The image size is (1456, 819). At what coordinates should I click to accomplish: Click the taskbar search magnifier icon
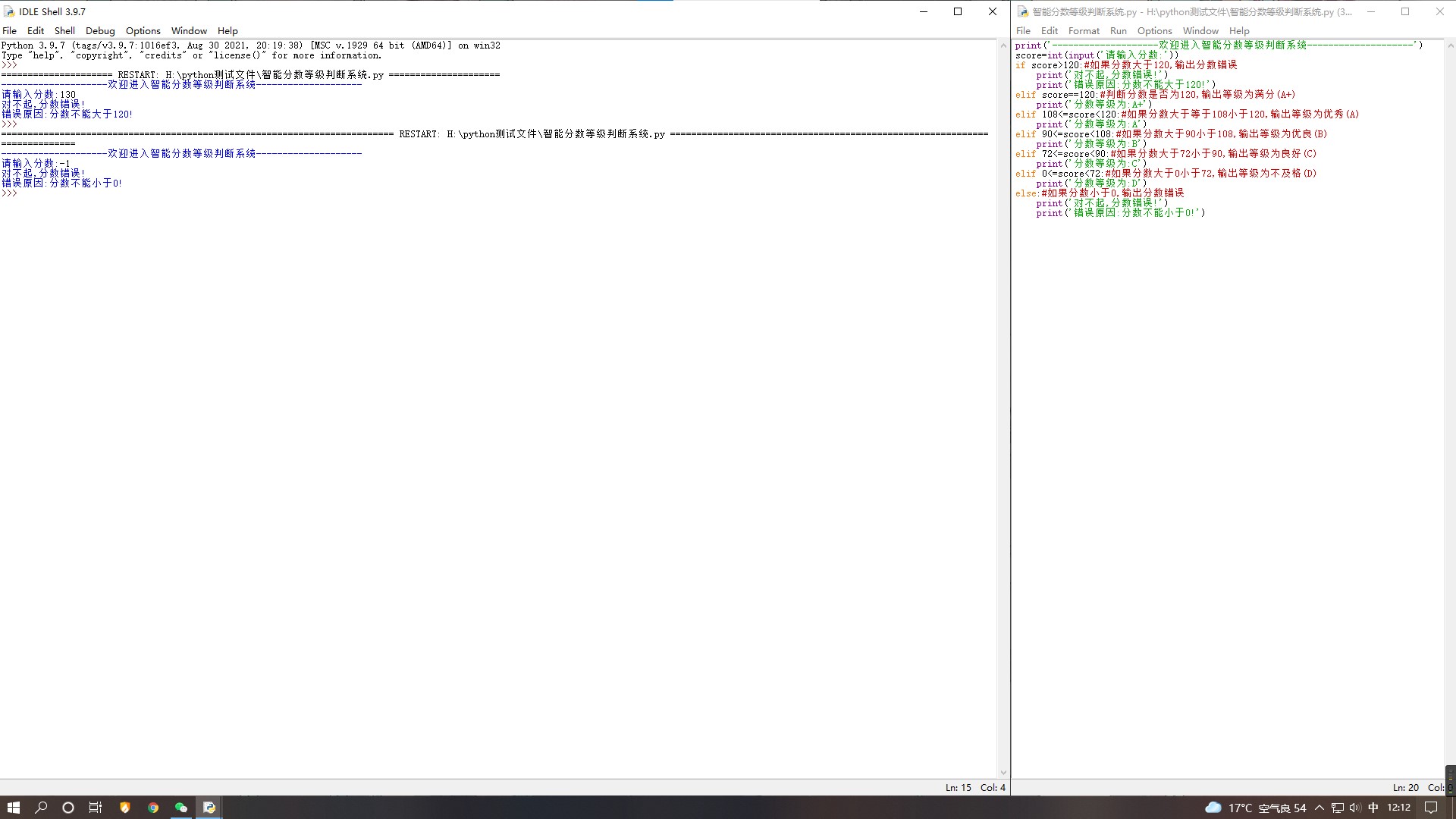(41, 808)
